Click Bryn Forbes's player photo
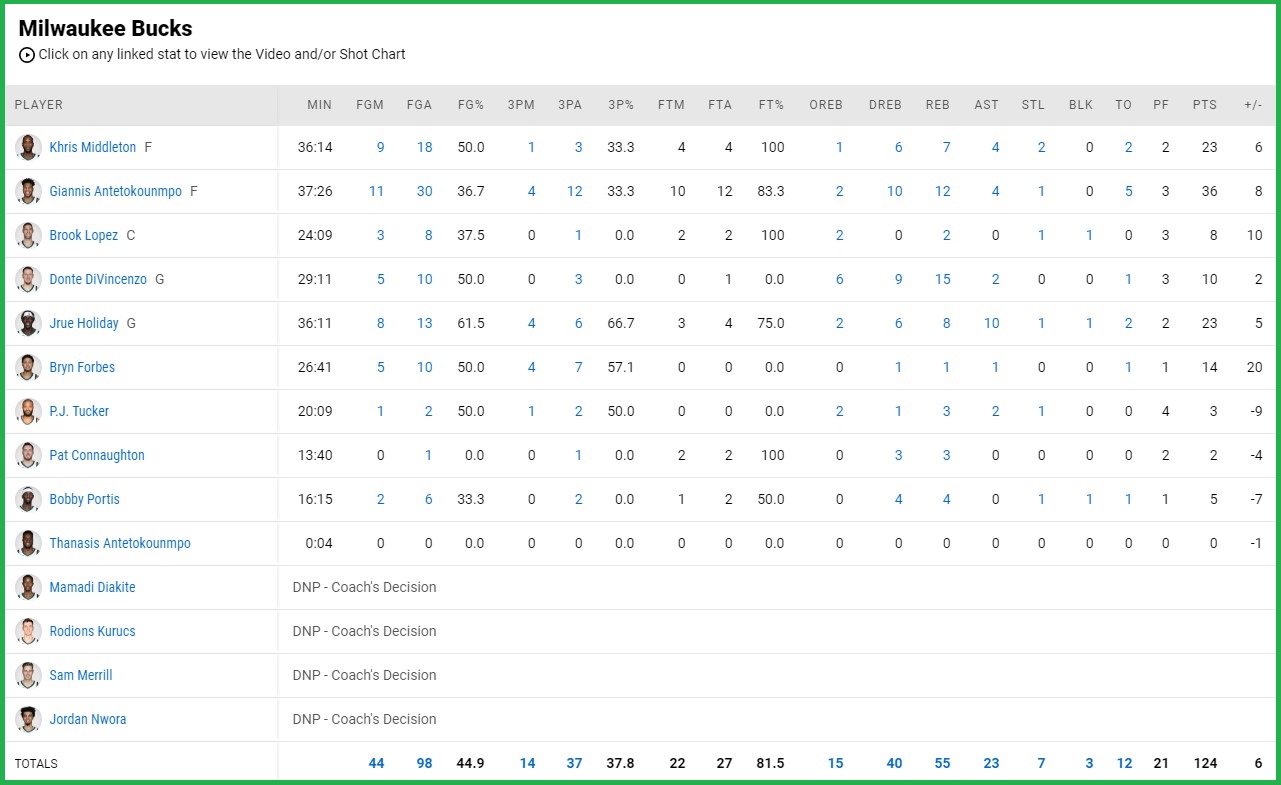The height and width of the screenshot is (785, 1281). click(28, 367)
